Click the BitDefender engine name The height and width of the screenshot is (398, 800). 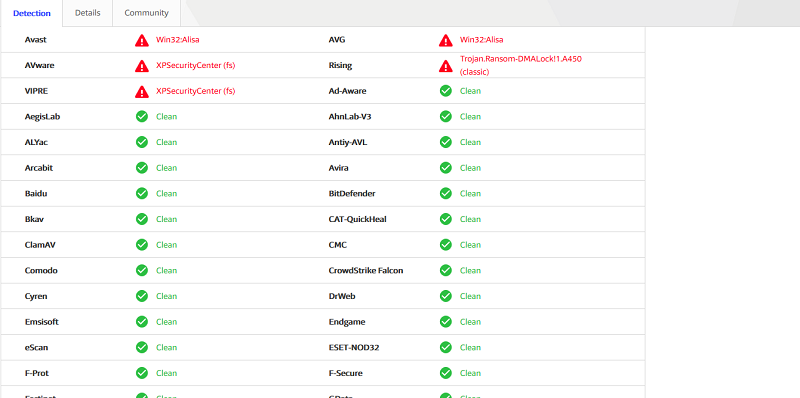pyautogui.click(x=352, y=193)
